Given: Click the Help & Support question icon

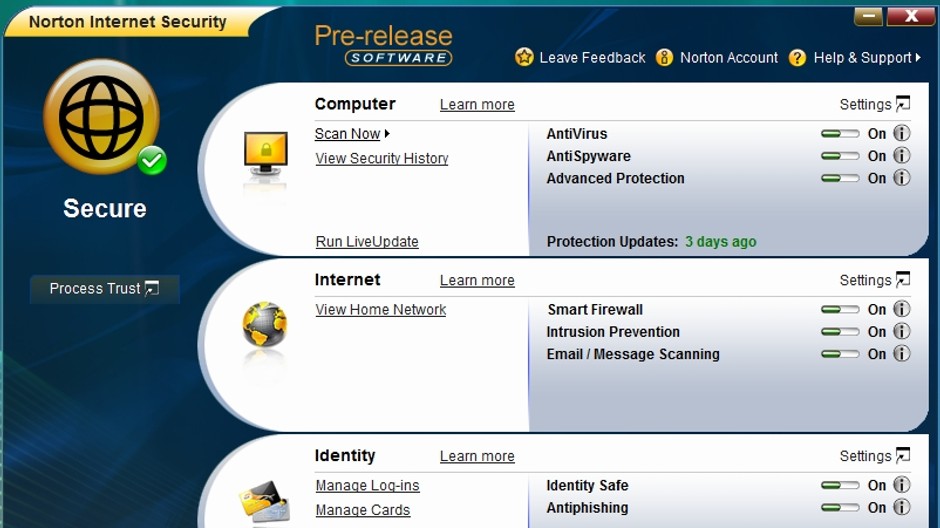Looking at the screenshot, I should tap(797, 58).
